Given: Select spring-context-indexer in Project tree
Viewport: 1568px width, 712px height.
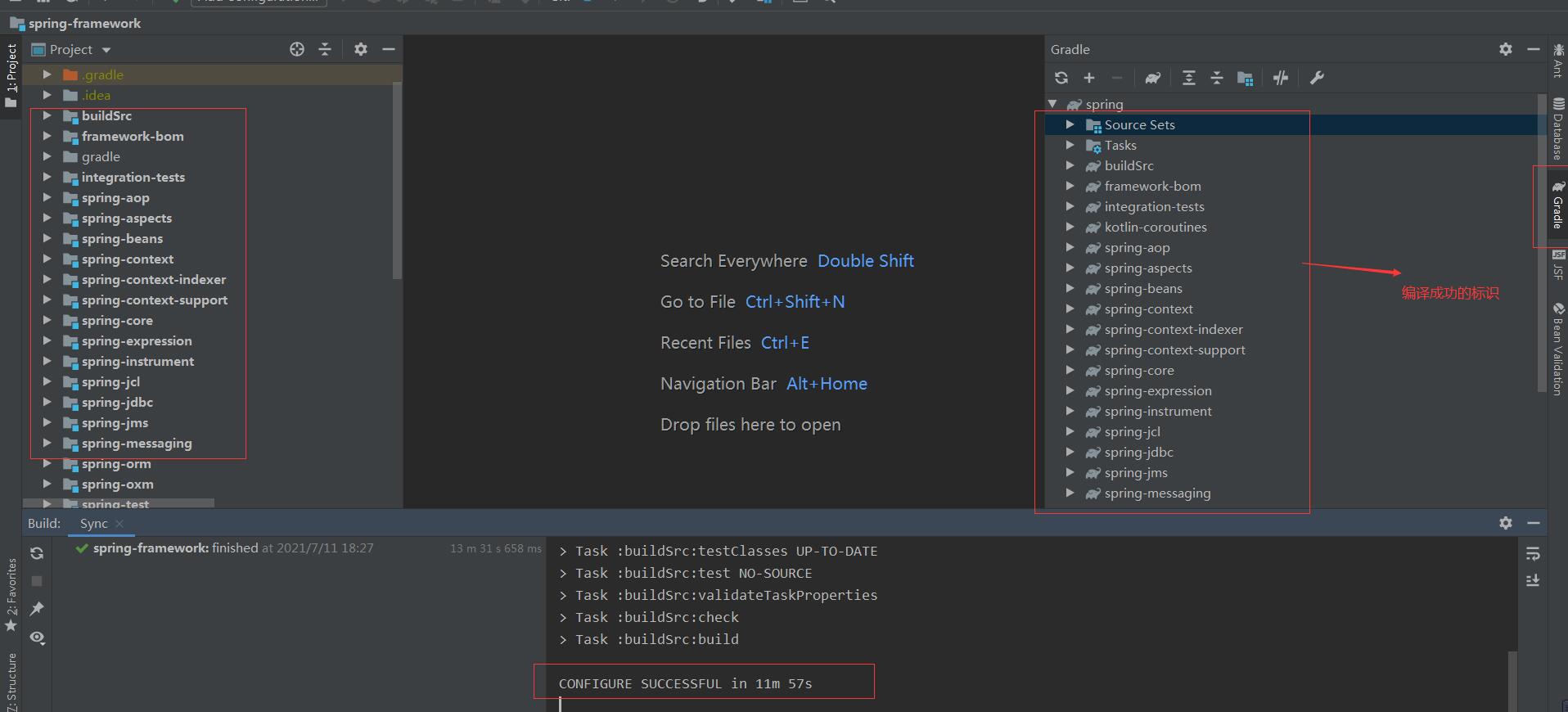Looking at the screenshot, I should [154, 279].
